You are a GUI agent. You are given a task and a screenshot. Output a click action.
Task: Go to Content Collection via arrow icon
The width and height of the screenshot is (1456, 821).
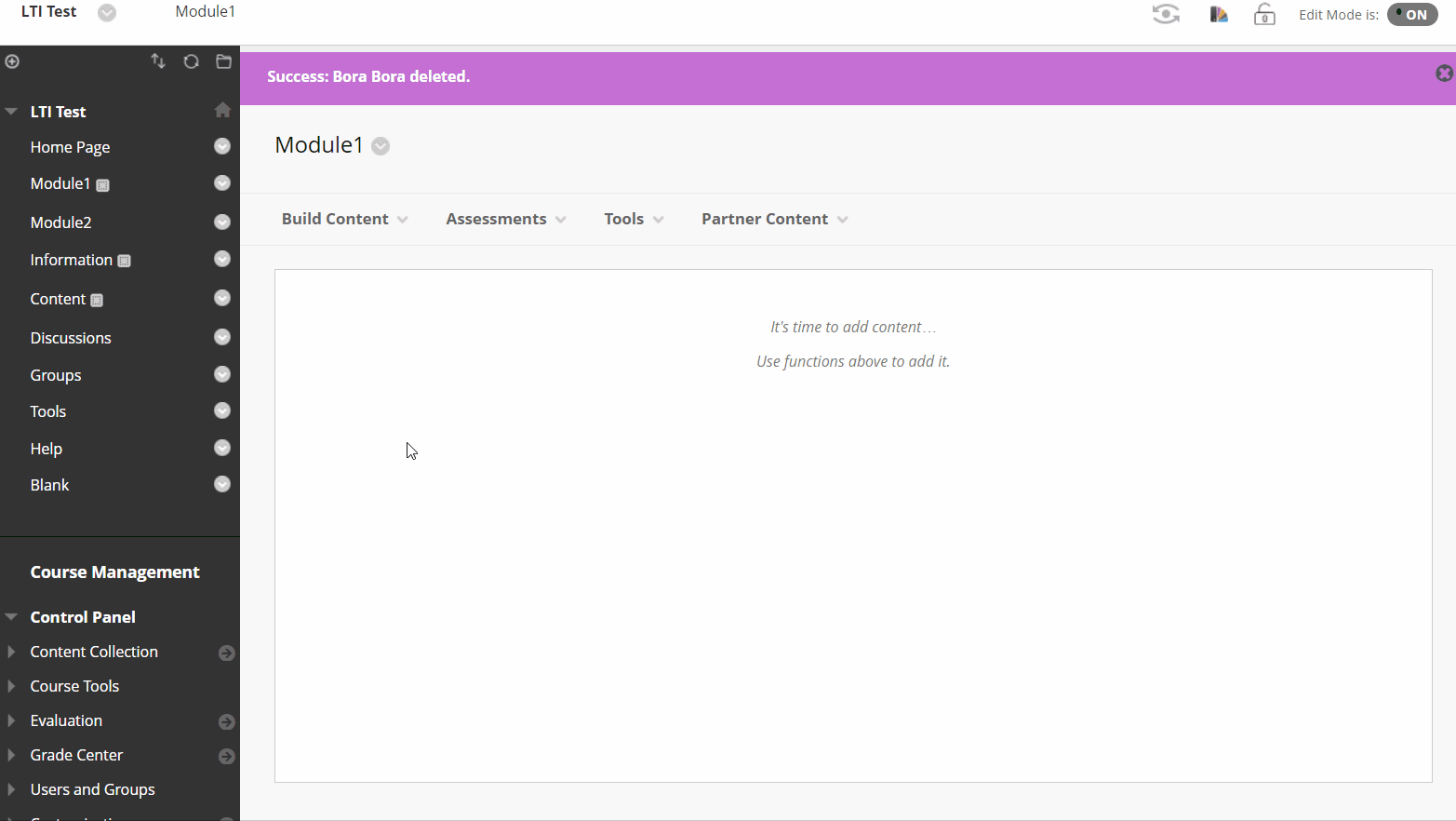coord(226,653)
